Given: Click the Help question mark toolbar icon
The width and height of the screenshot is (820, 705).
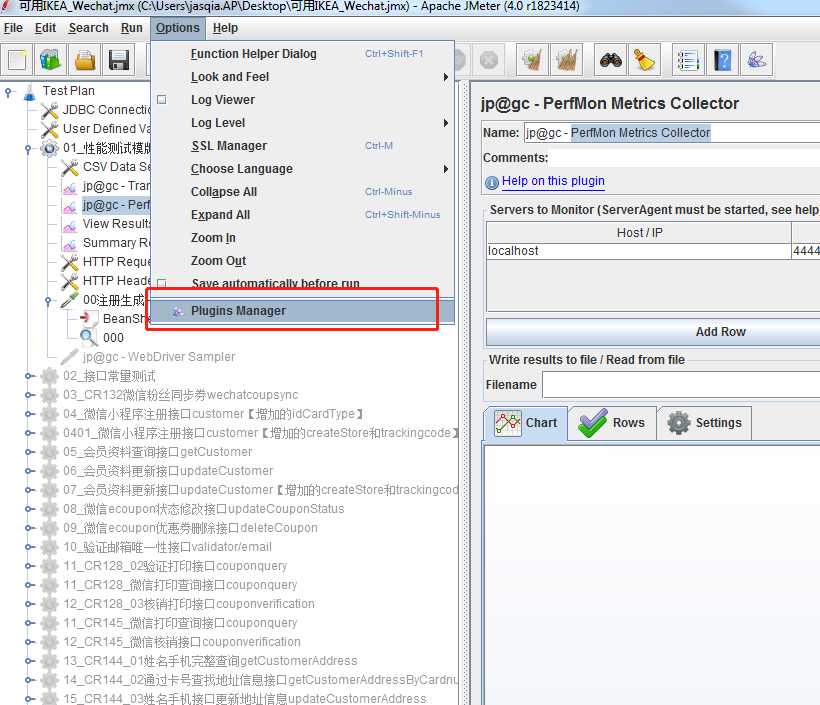Looking at the screenshot, I should click(x=722, y=60).
